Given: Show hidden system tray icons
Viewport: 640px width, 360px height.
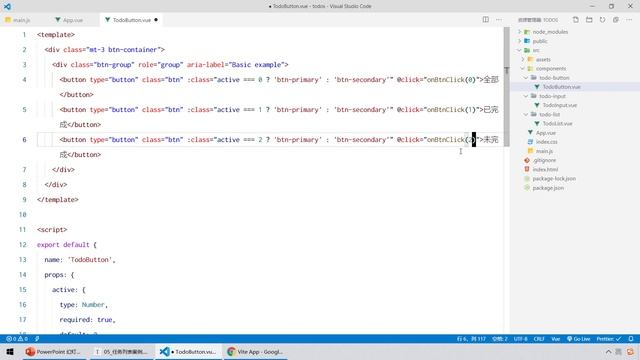Looking at the screenshot, I should tap(608, 351).
